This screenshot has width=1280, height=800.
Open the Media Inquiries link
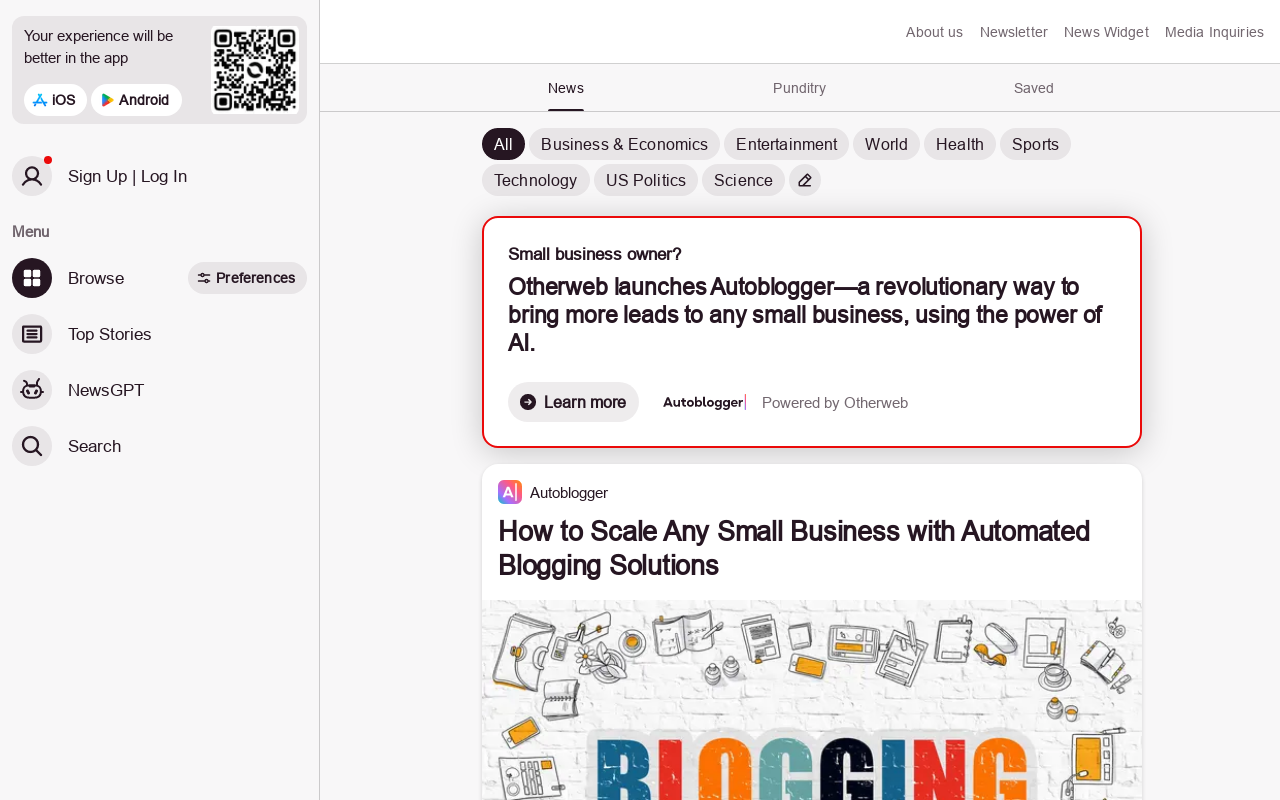coord(1214,32)
